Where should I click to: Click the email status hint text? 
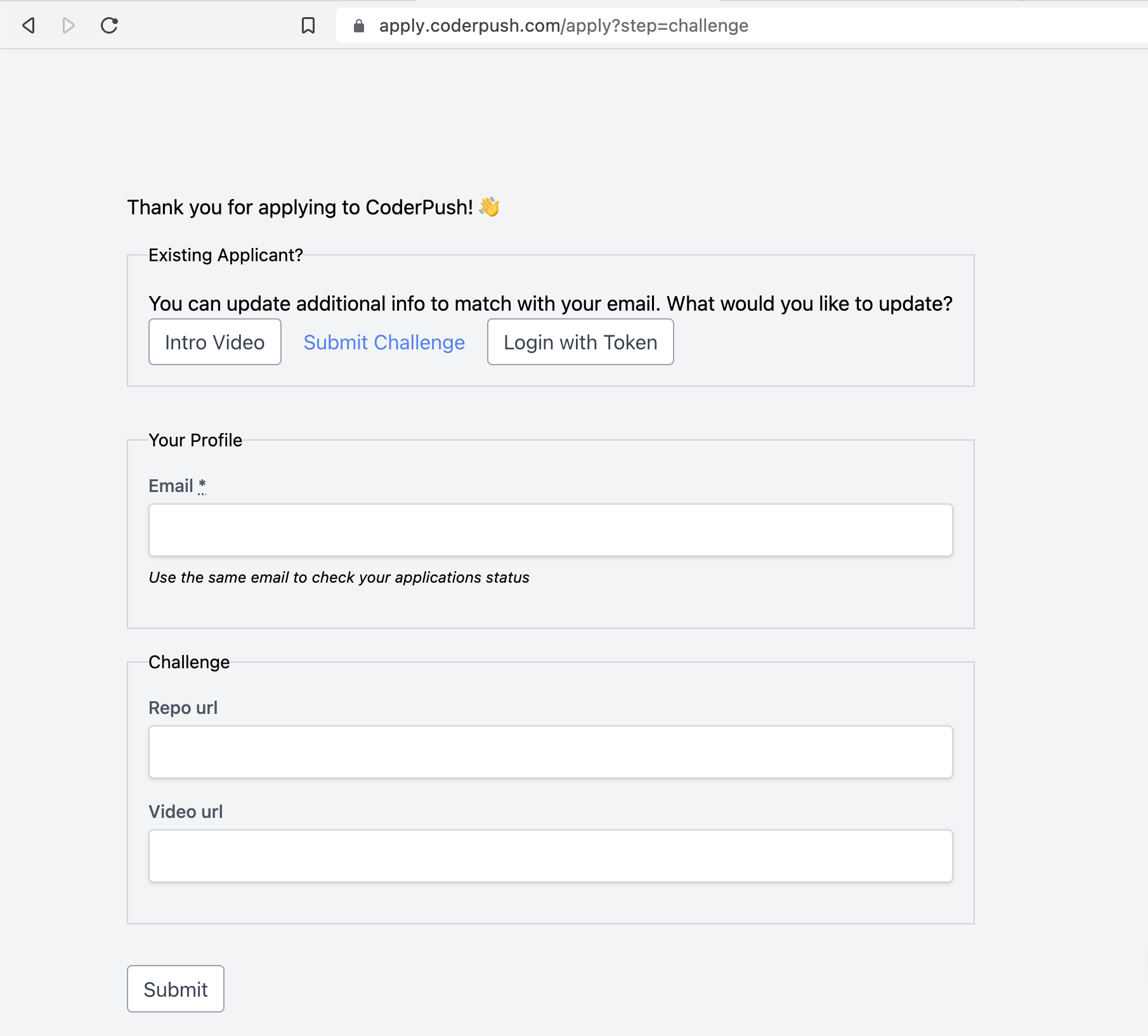[339, 578]
